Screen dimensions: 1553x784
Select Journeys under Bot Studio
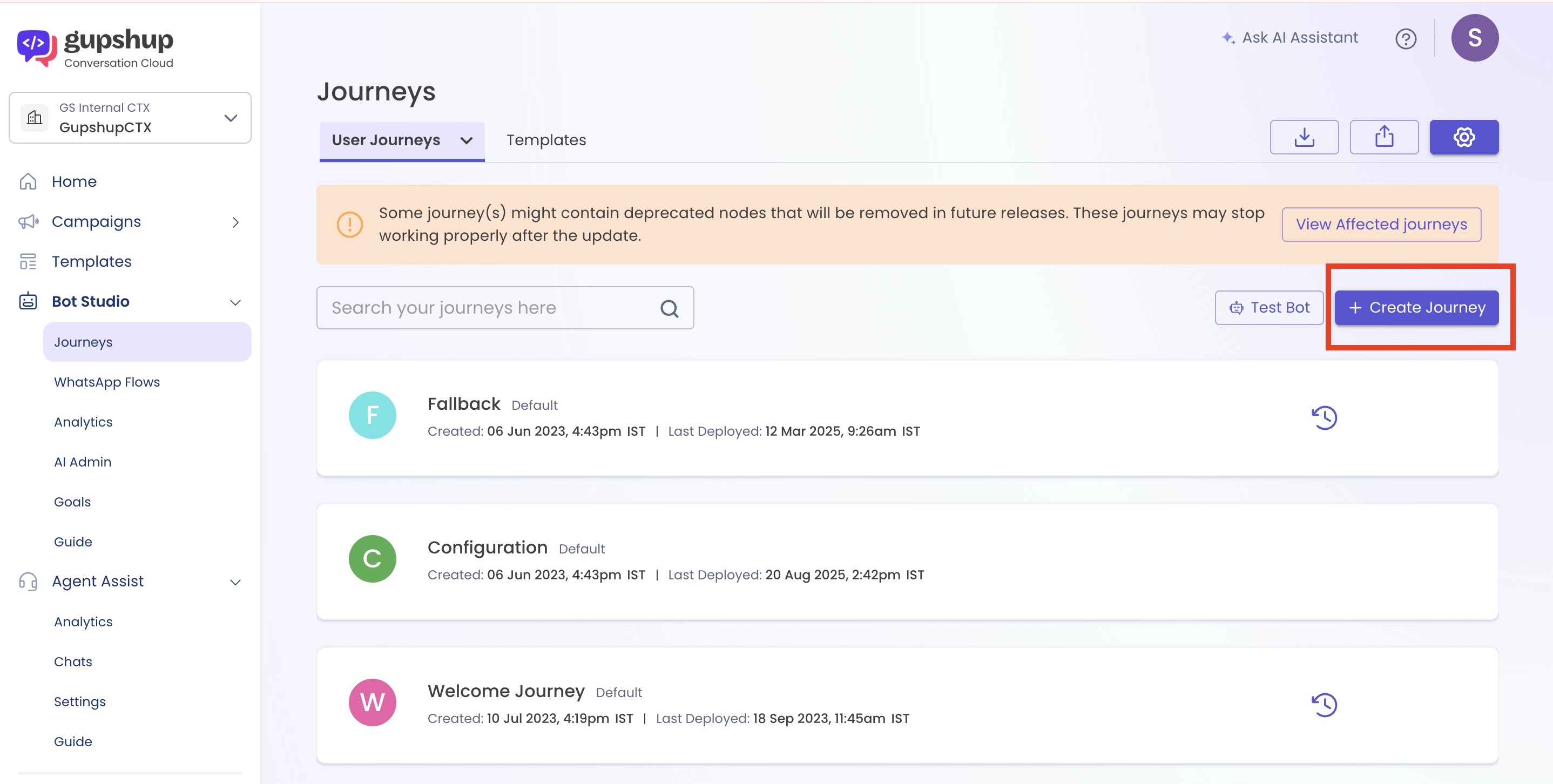(147, 342)
